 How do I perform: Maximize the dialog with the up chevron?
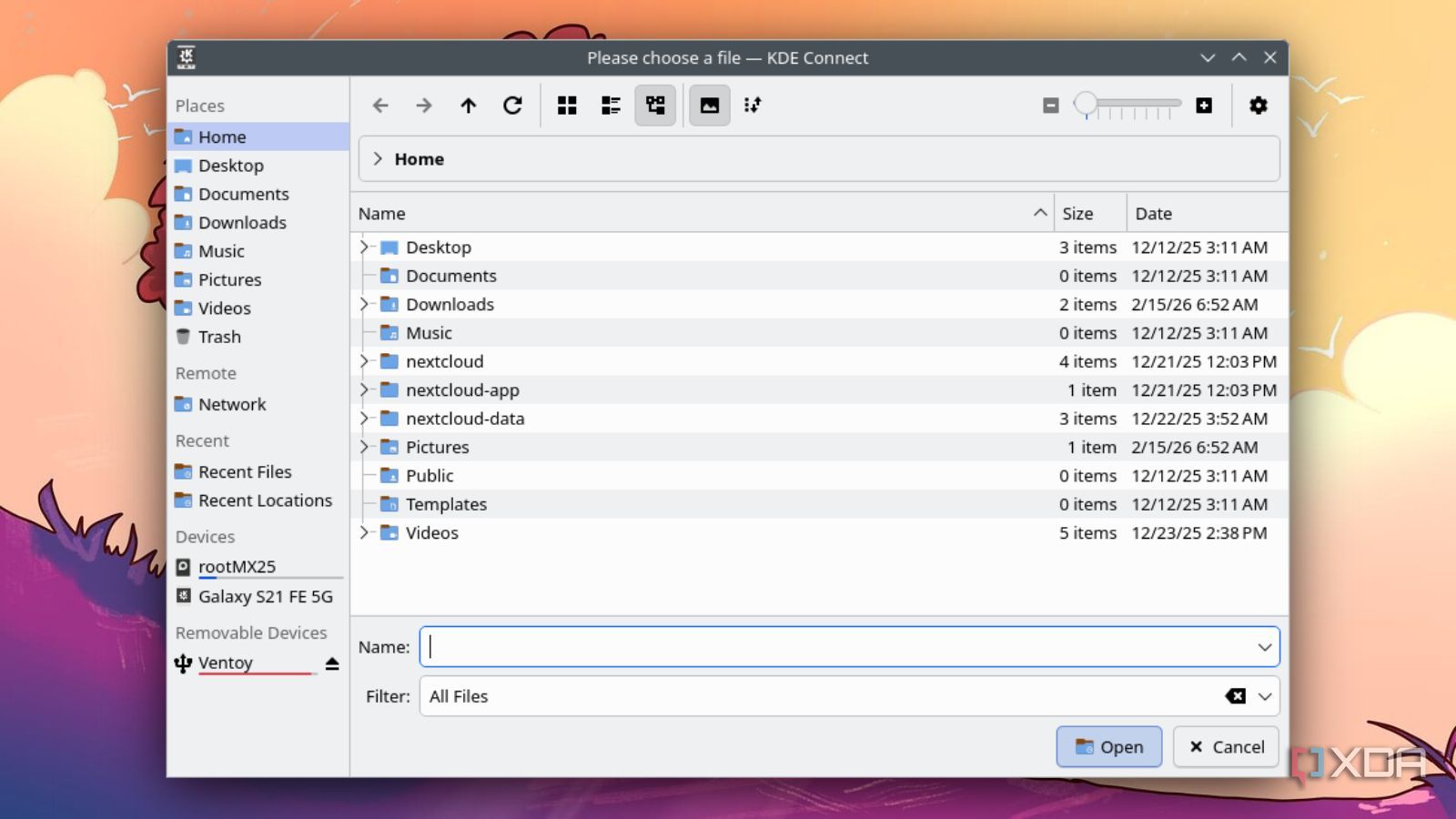pyautogui.click(x=1239, y=57)
